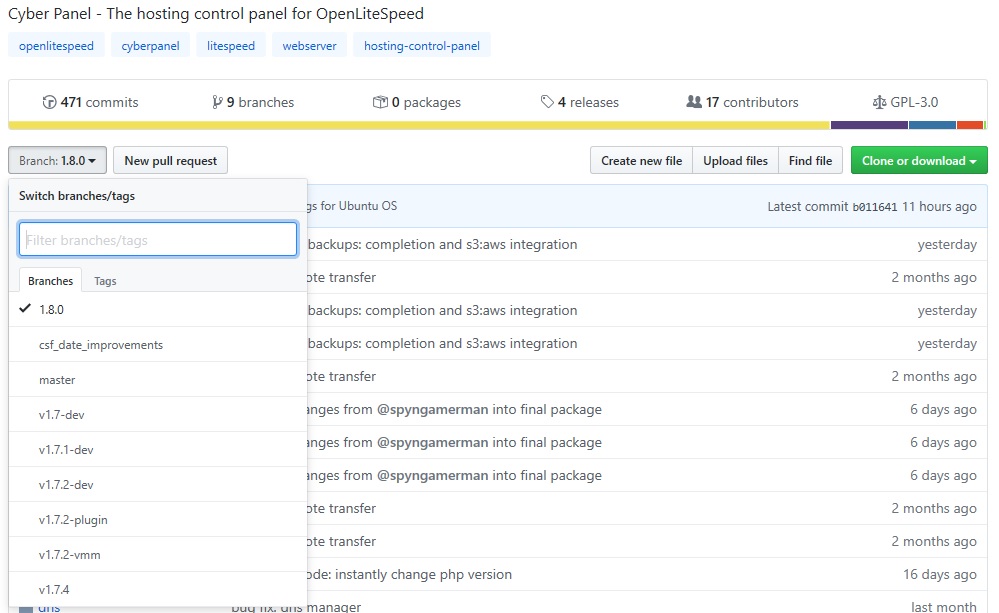Select the master branch from the list
Screen dimensions: 999x613
57,380
